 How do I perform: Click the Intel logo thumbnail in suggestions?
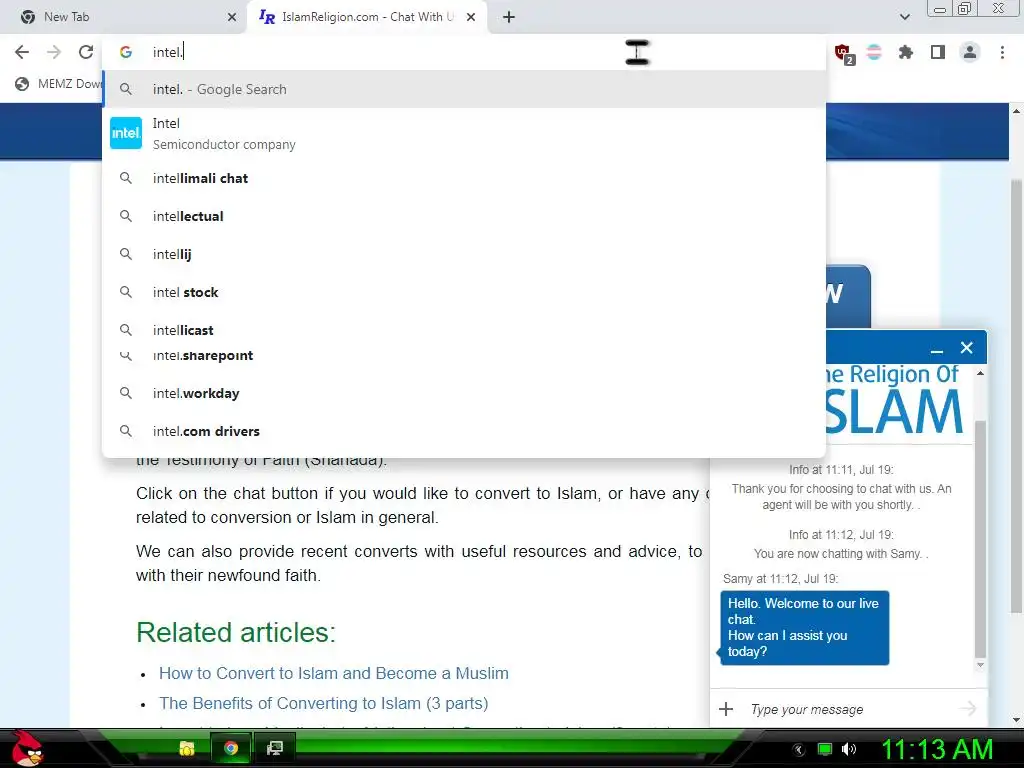[126, 133]
